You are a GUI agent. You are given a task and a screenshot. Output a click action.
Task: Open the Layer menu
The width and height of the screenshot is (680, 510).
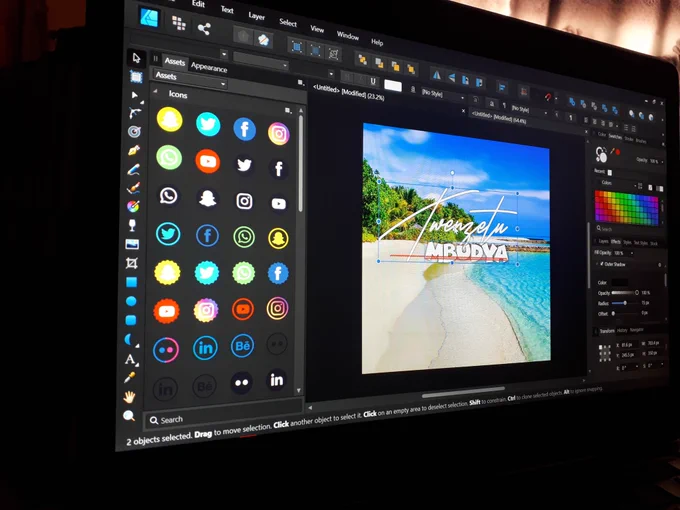(256, 16)
